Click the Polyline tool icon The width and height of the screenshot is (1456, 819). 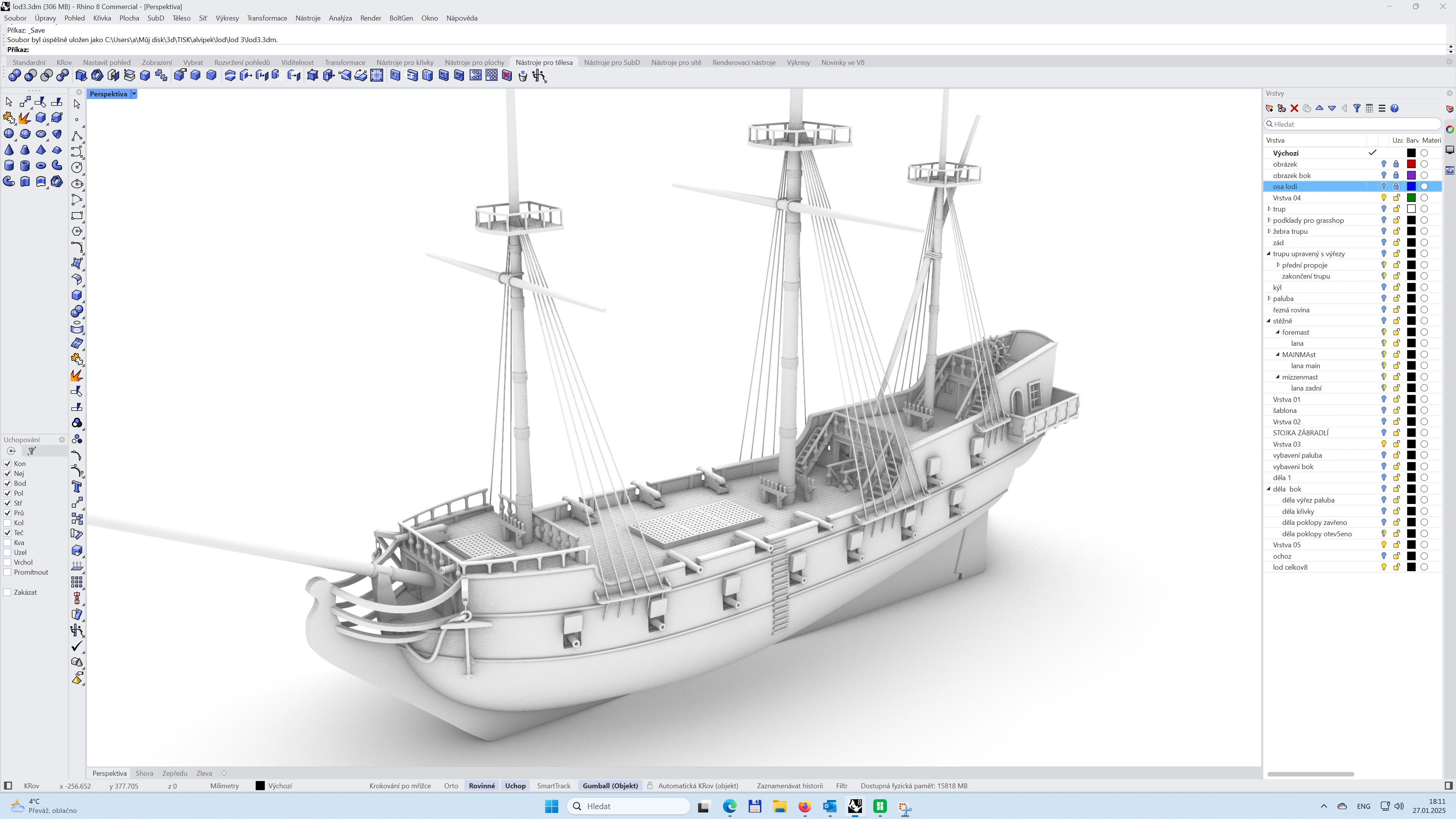pos(77,136)
